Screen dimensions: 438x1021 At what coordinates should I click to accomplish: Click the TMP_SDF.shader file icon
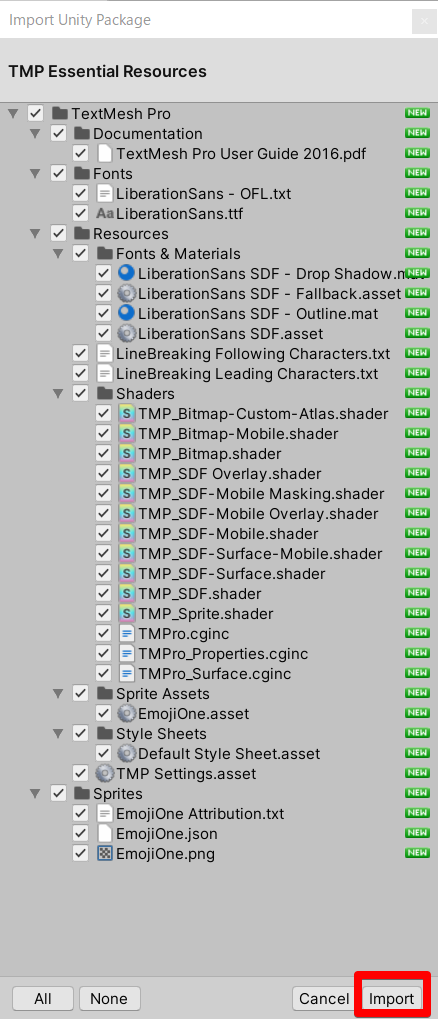[x=126, y=594]
